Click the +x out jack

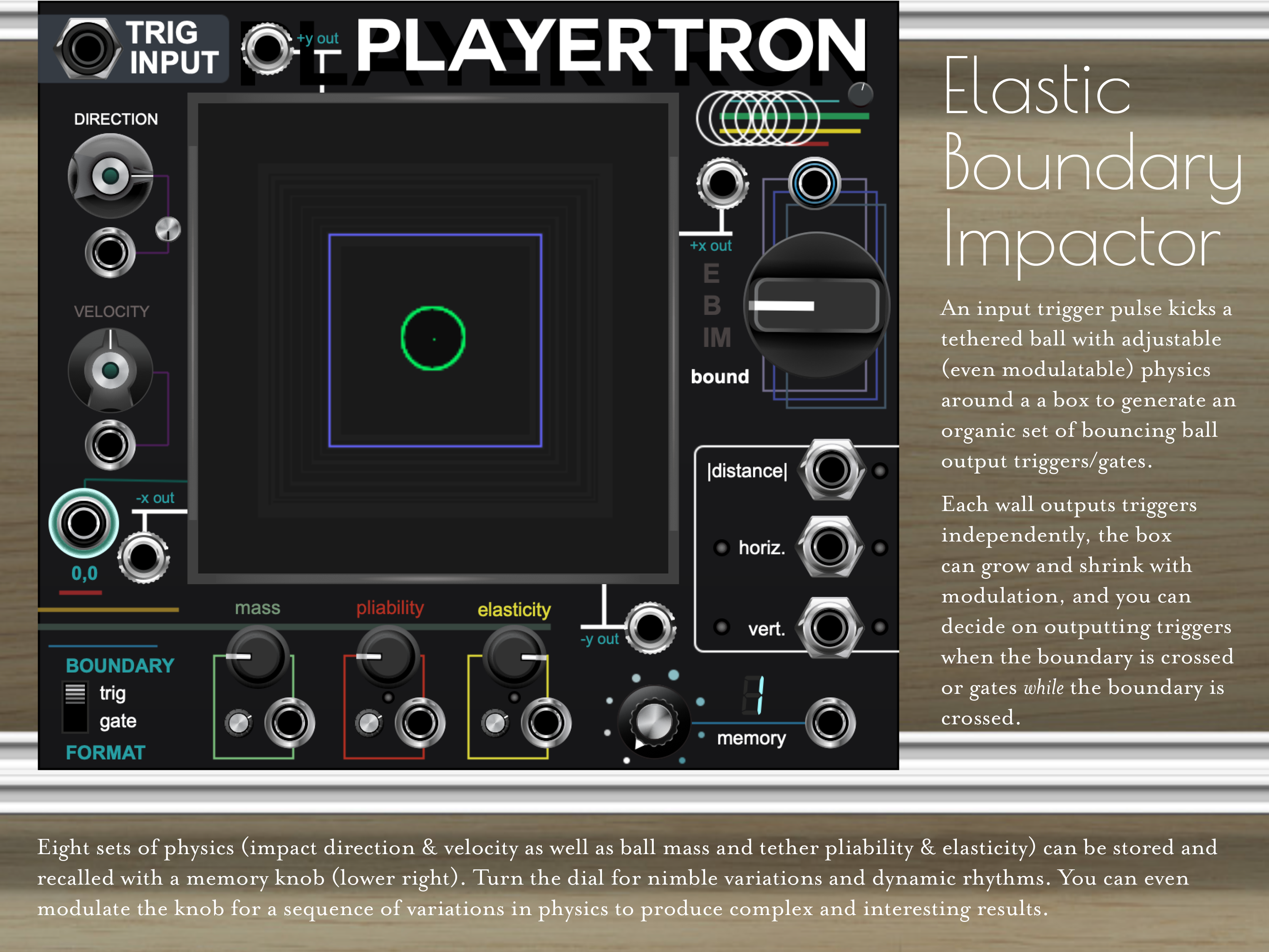pos(722,184)
